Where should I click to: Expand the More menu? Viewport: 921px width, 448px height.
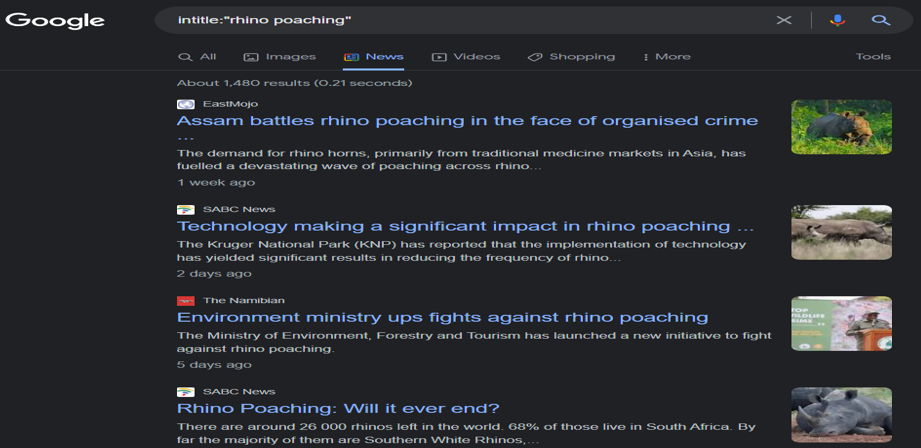[x=667, y=57]
